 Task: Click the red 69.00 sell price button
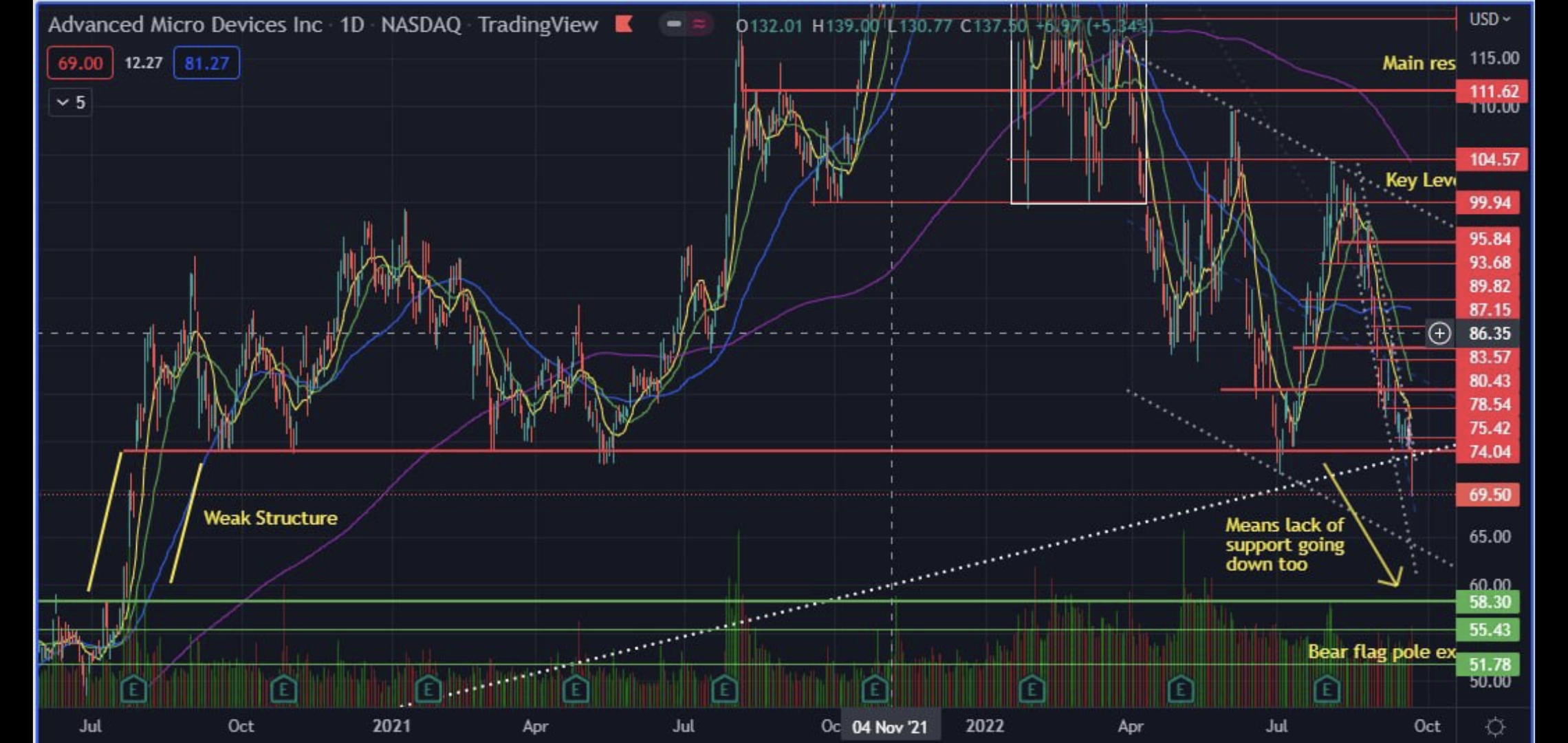[x=80, y=63]
